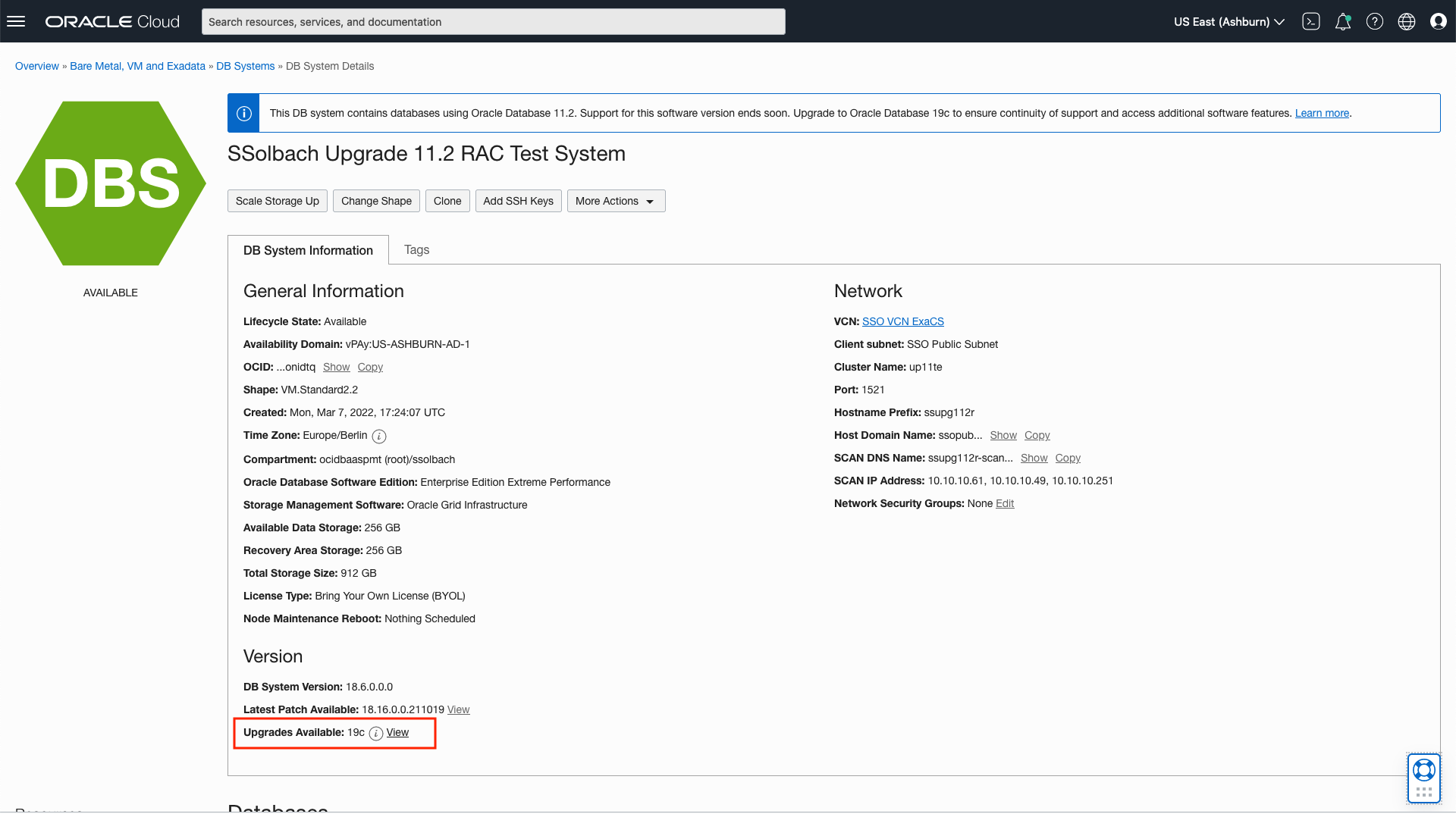Click the Time Zone info icon

coord(379,436)
